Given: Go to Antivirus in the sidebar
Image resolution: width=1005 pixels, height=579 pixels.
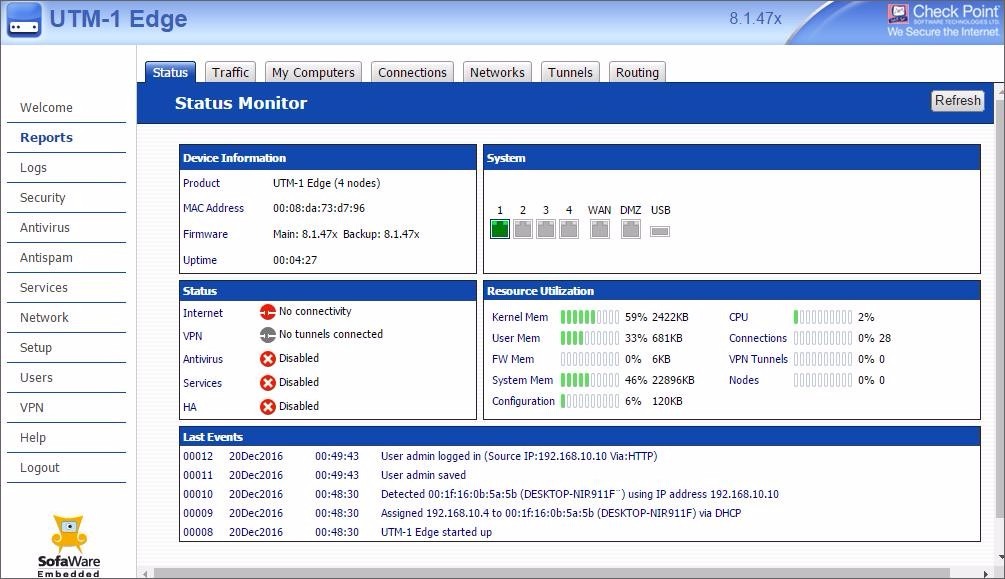Looking at the screenshot, I should 45,228.
